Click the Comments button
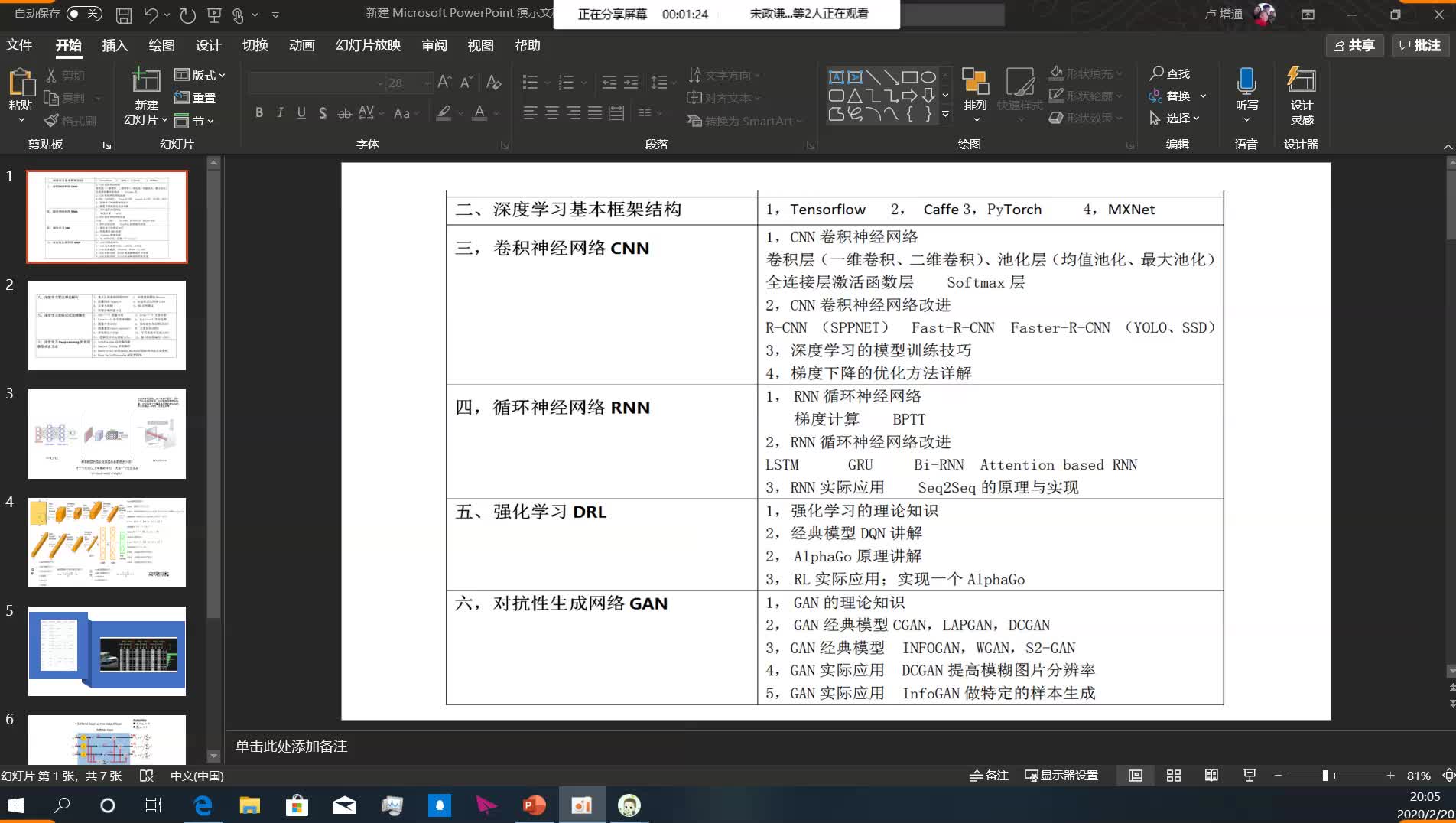The width and height of the screenshot is (1456, 823). pos(1420,45)
